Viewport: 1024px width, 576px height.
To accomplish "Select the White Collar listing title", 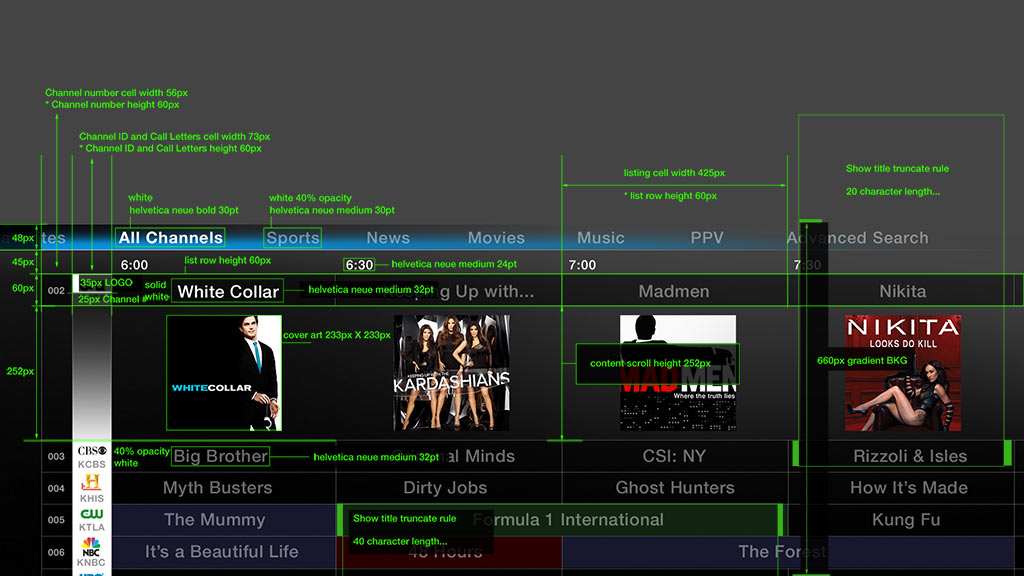I will (x=228, y=291).
